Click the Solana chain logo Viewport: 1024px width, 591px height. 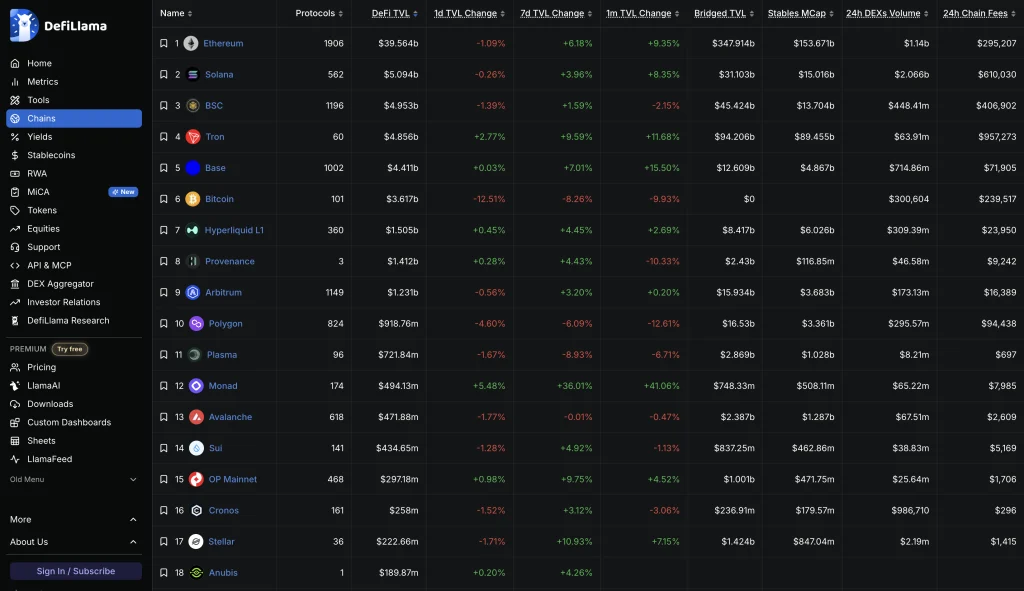(193, 74)
